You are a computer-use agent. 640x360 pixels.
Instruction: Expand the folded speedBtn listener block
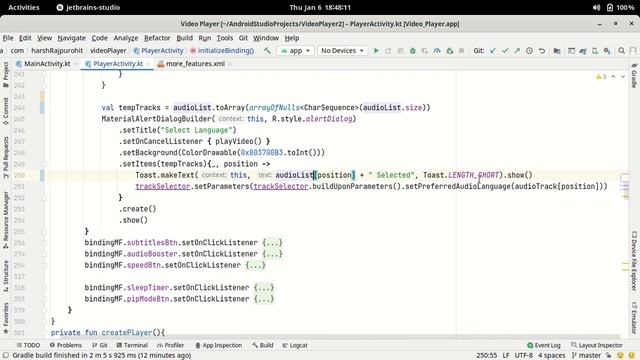[x=256, y=265]
